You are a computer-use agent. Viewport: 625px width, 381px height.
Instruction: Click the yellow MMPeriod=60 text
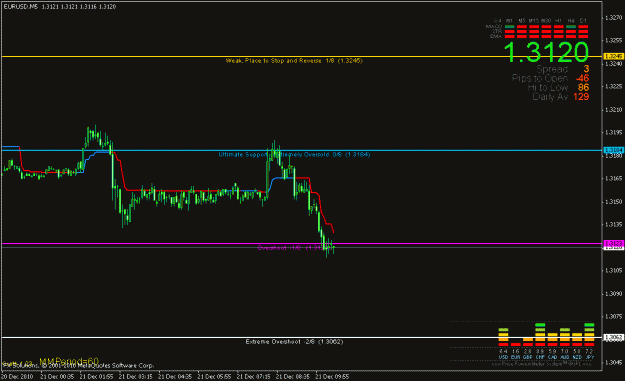click(x=69, y=360)
